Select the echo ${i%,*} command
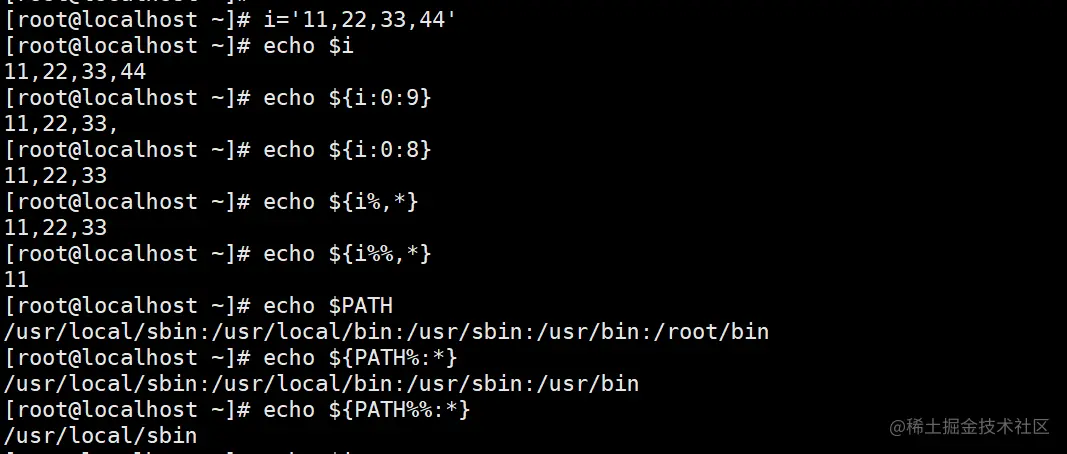 (x=340, y=201)
